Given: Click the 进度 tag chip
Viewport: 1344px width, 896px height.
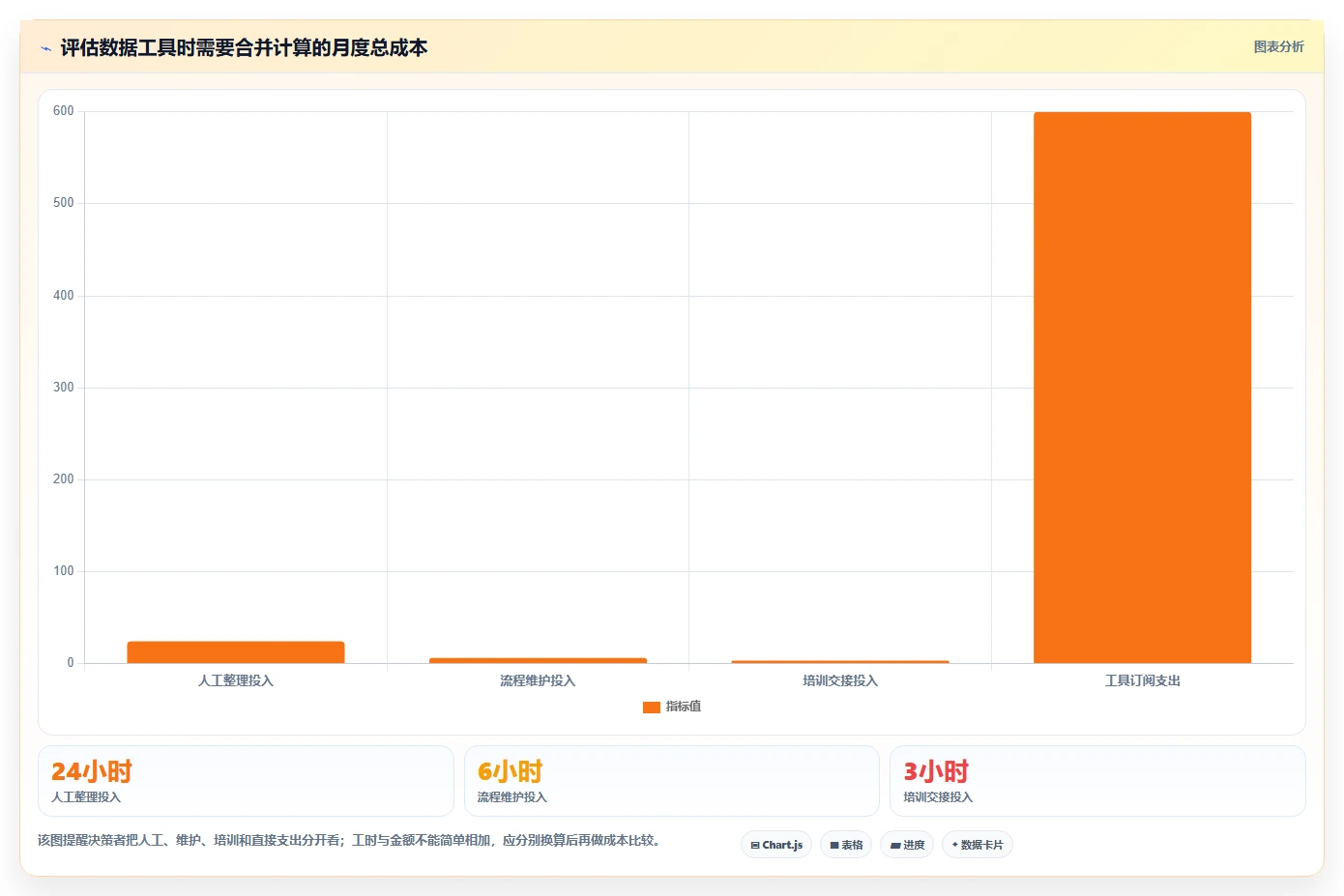Looking at the screenshot, I should pos(907,845).
